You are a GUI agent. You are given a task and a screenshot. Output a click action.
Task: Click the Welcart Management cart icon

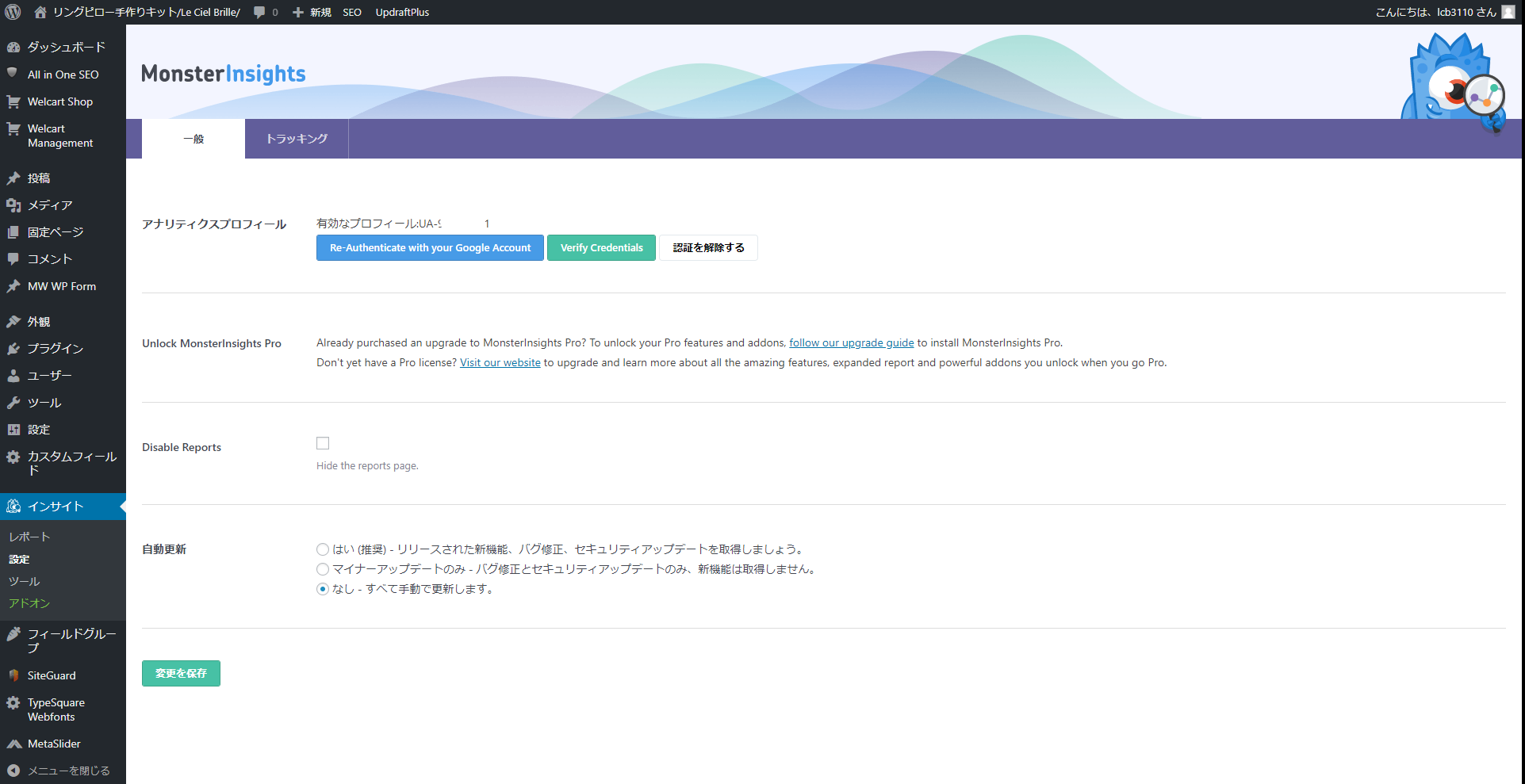(x=13, y=128)
